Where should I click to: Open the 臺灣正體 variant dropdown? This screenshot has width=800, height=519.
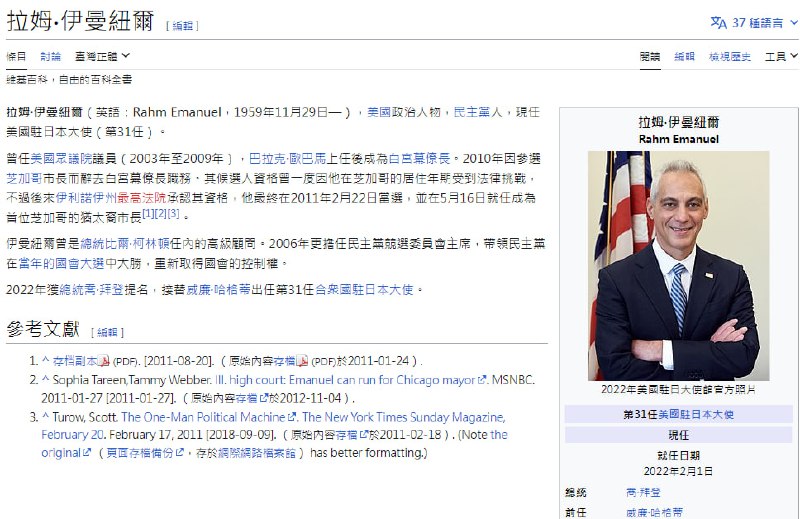102,56
